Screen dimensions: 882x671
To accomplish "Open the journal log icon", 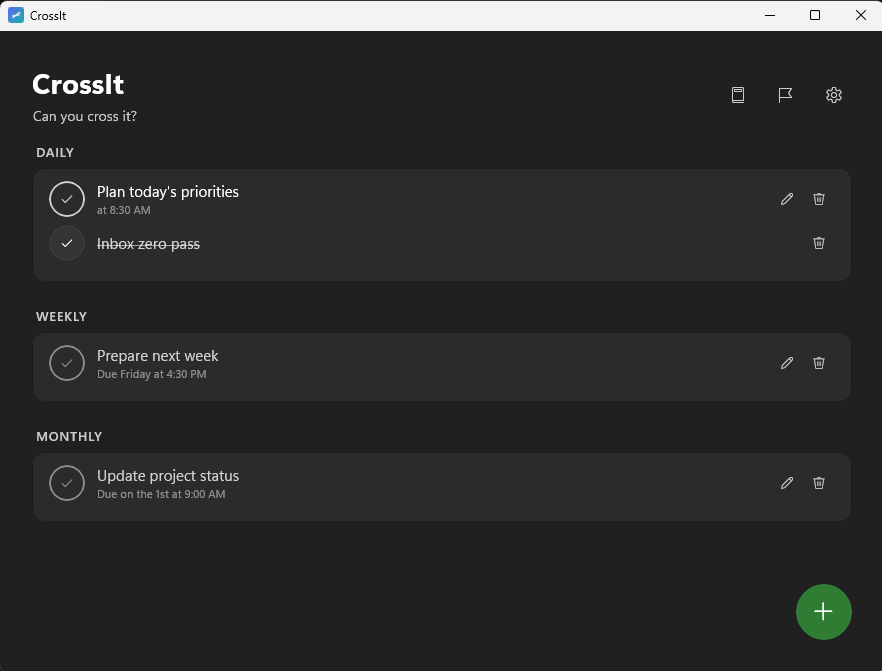I will click(x=737, y=95).
